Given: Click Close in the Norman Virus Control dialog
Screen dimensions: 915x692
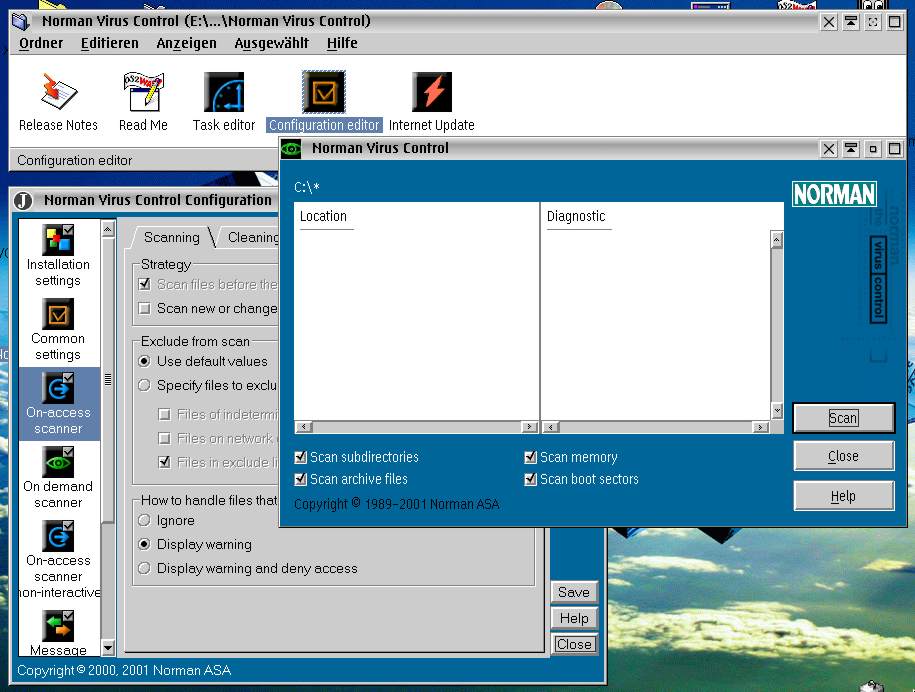Looking at the screenshot, I should [843, 456].
